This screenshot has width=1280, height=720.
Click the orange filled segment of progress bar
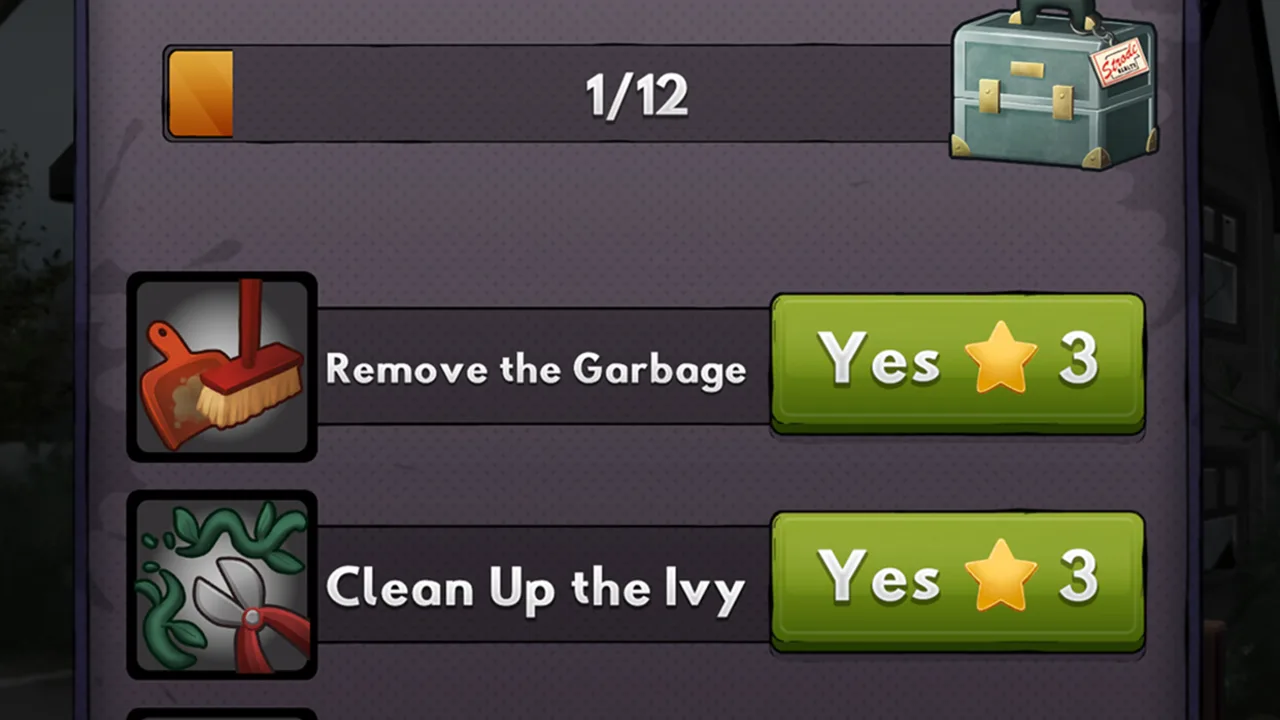201,94
